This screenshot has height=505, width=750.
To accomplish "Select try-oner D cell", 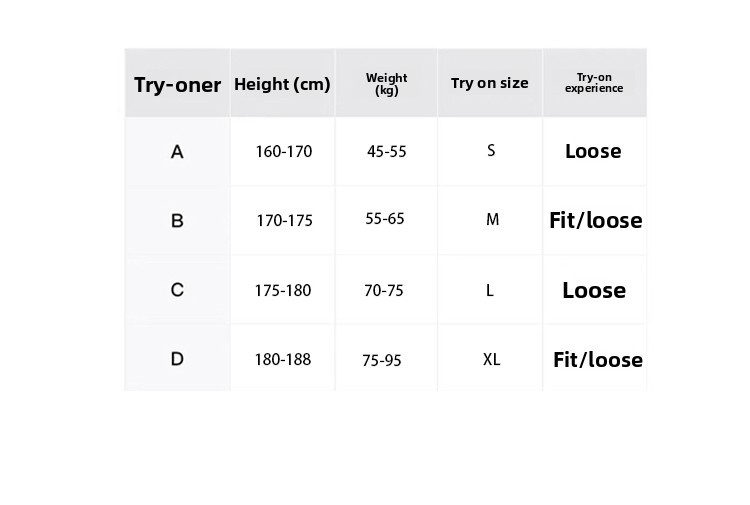I will [x=177, y=358].
